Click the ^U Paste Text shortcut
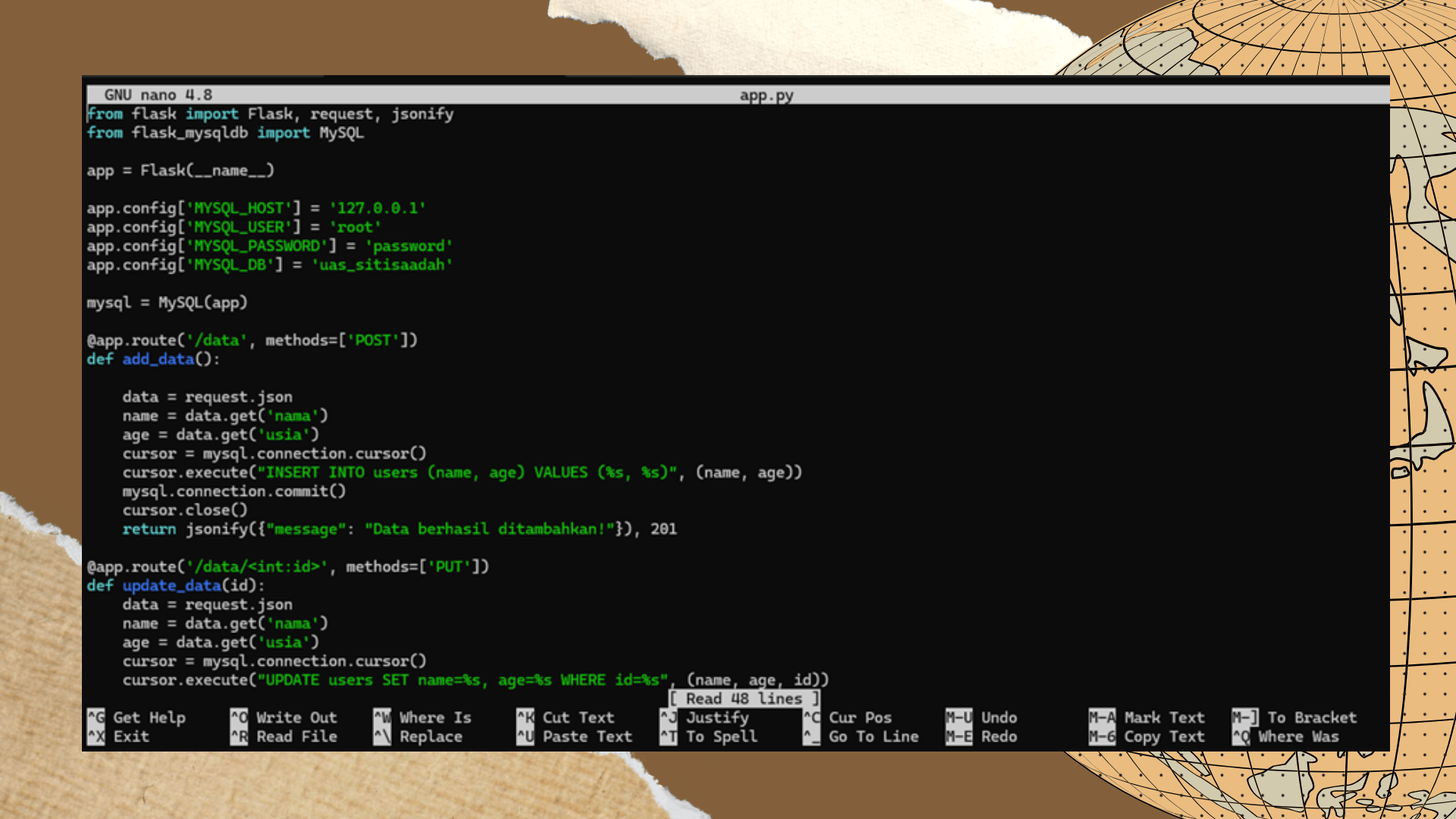The width and height of the screenshot is (1456, 819). point(574,736)
